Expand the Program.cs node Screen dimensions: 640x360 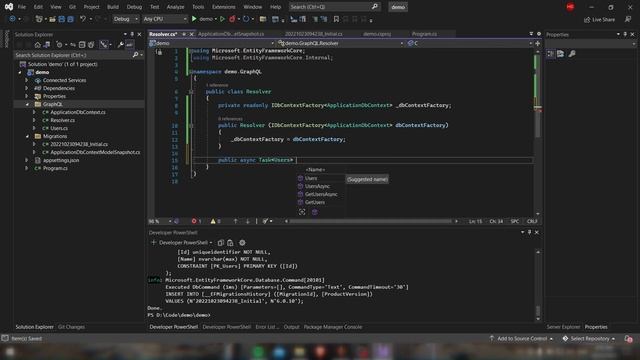[27, 168]
